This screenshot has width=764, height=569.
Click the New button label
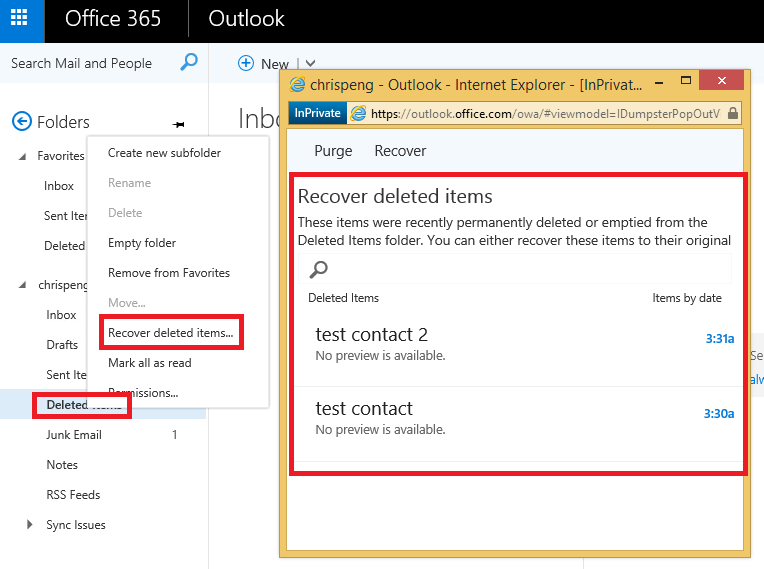pos(275,64)
